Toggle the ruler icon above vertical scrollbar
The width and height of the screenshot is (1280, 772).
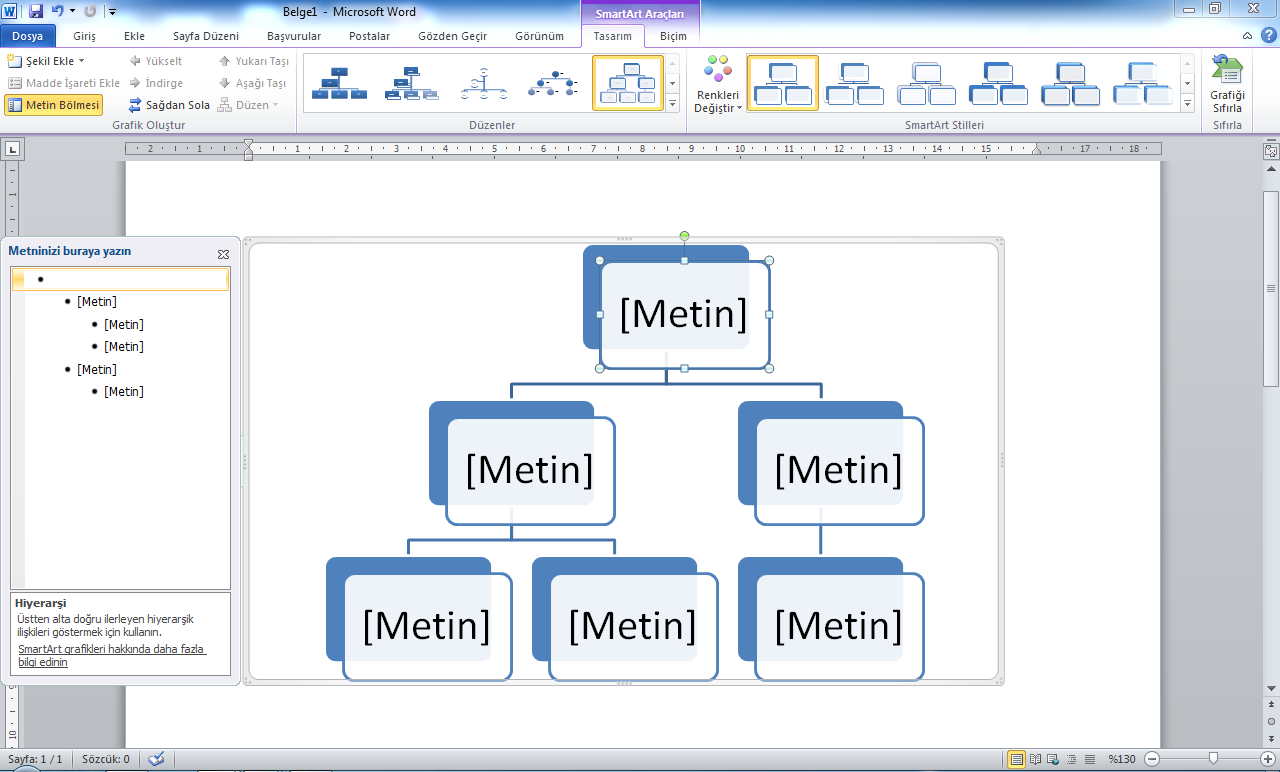(1271, 152)
